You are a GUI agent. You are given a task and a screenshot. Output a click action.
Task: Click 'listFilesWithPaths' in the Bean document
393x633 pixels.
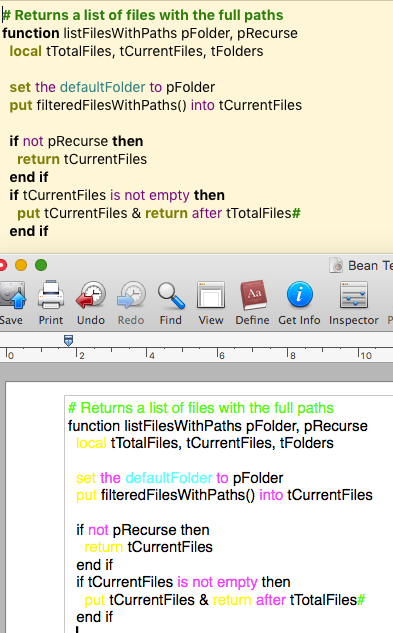(183, 426)
